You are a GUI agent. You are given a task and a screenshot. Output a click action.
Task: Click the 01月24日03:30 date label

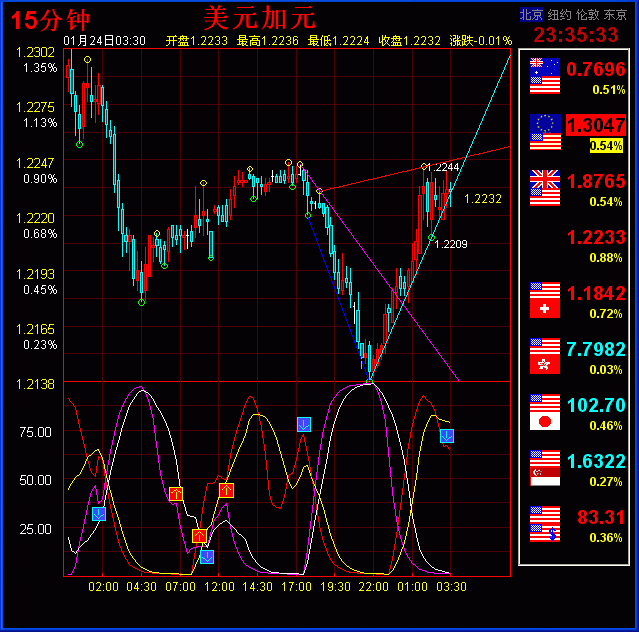tap(105, 41)
